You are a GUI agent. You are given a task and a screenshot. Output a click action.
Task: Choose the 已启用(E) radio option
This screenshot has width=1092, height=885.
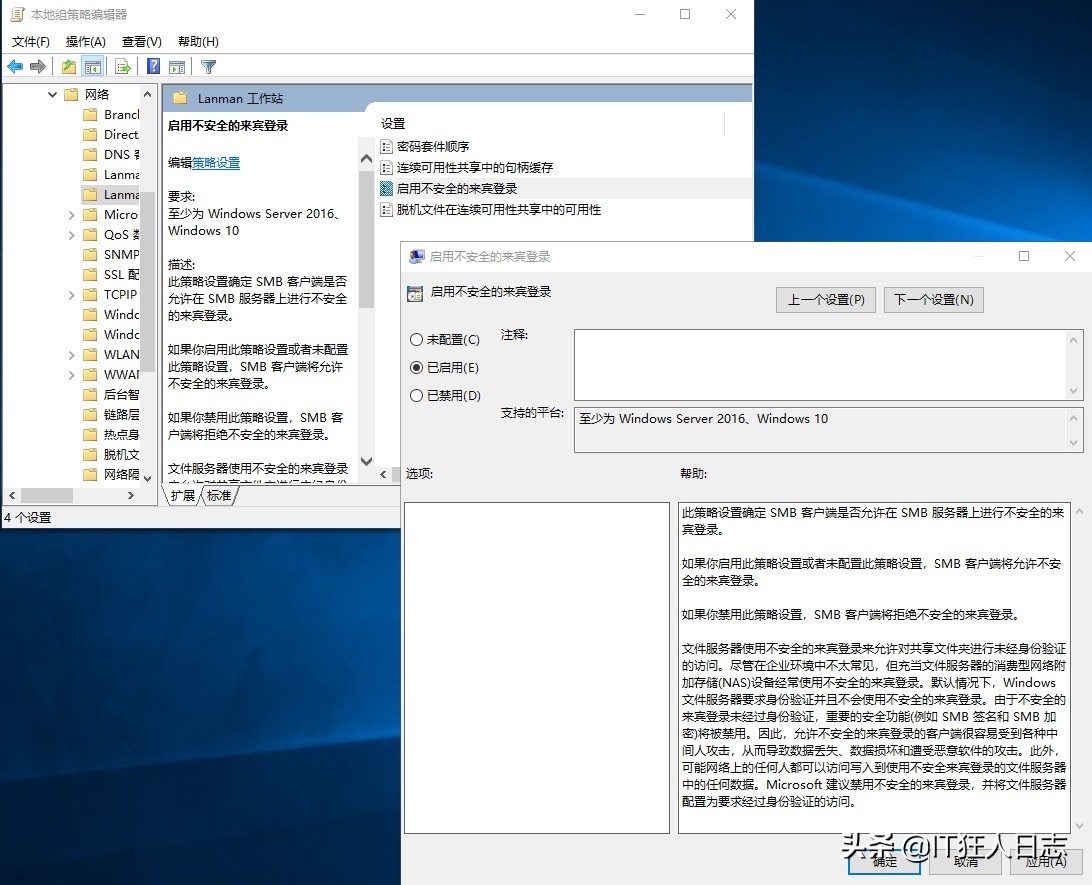[x=417, y=368]
